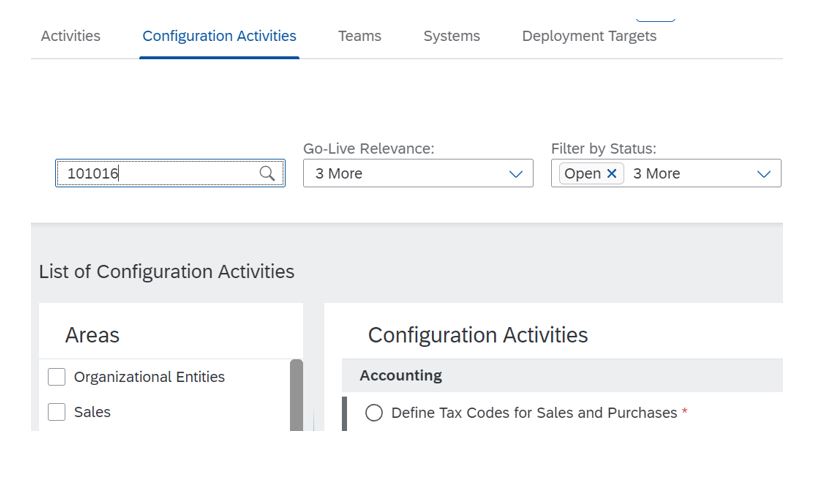Click the Go-Live Relevance label
This screenshot has height=479, width=833.
[x=369, y=149]
